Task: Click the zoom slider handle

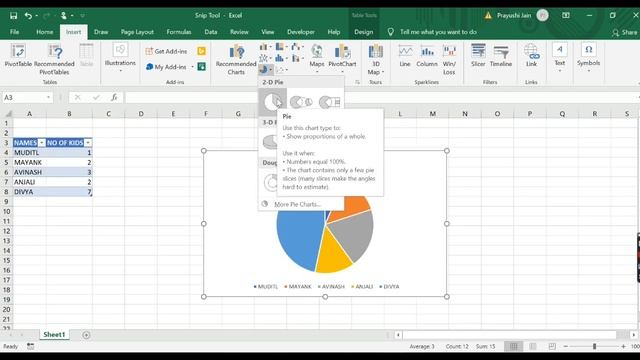Action: 594,346
